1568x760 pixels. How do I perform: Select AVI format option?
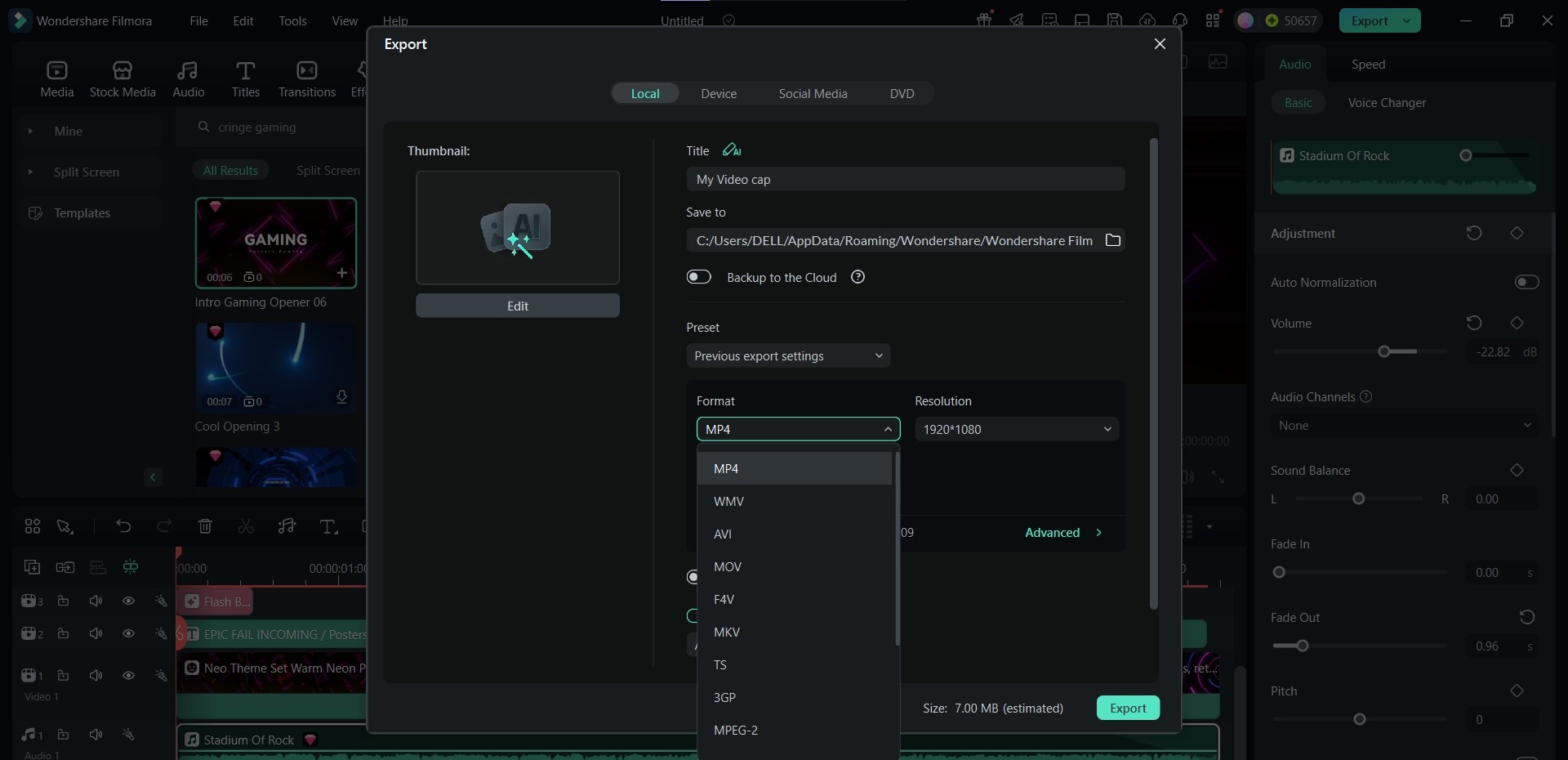click(795, 534)
